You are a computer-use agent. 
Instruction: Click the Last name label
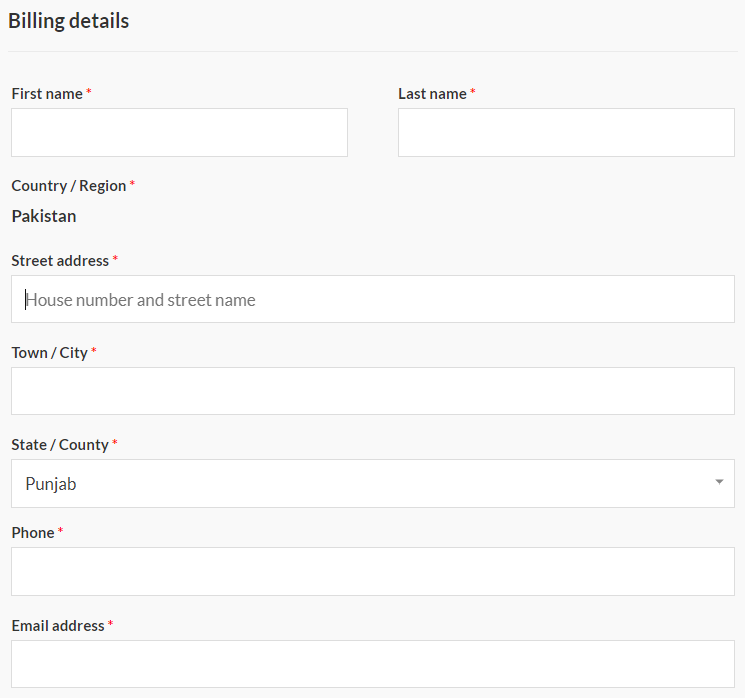[432, 94]
